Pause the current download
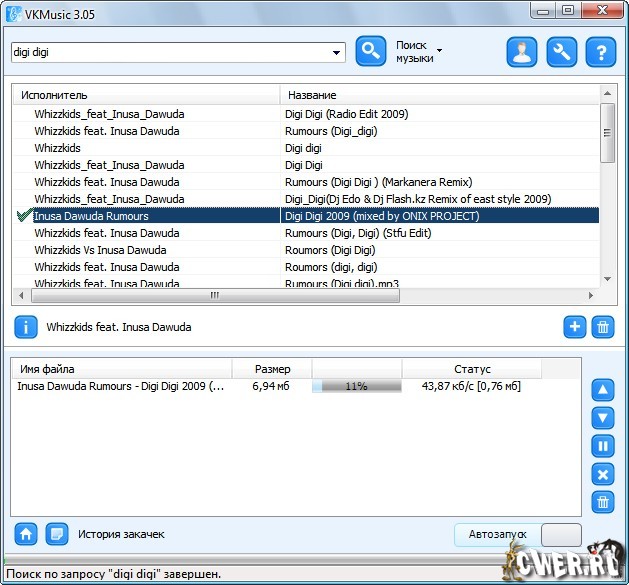 (x=603, y=446)
